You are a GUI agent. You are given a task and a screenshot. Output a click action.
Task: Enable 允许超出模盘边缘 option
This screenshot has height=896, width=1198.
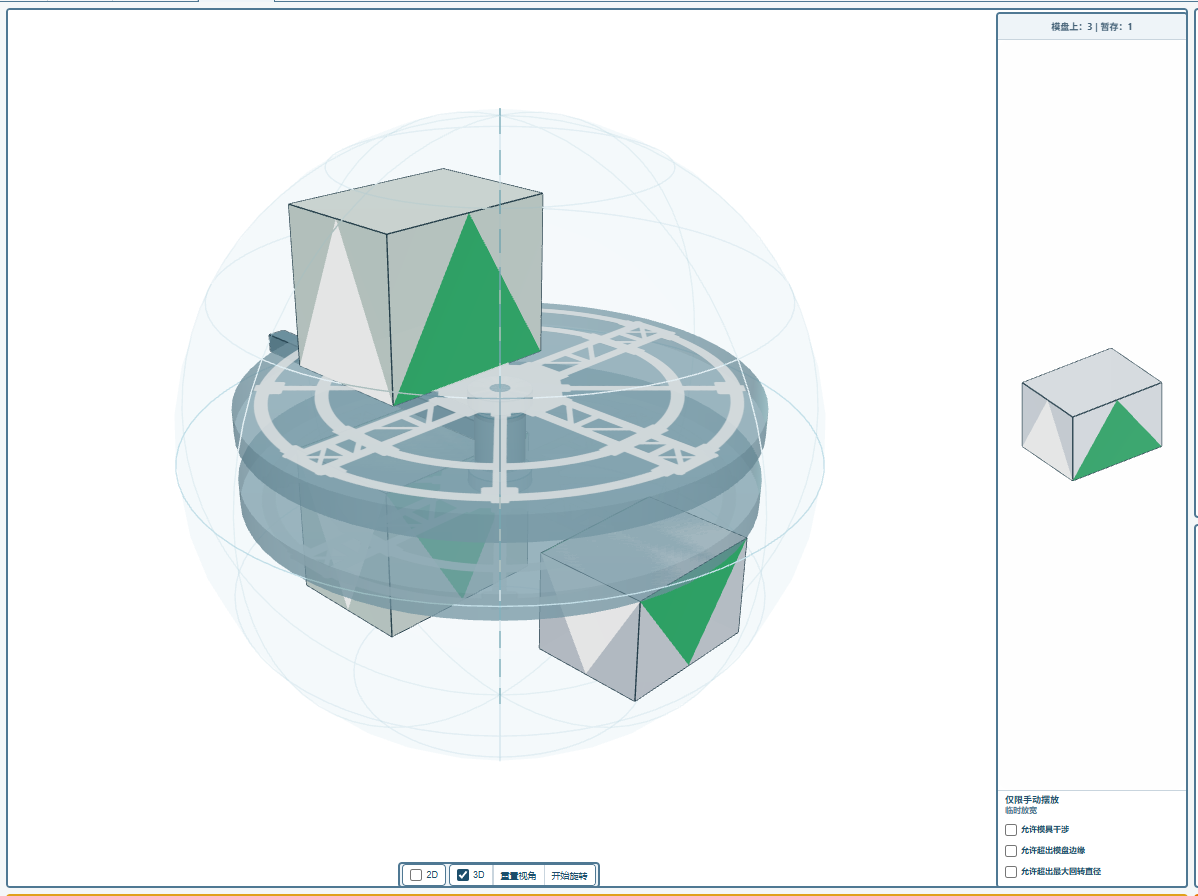(1011, 850)
